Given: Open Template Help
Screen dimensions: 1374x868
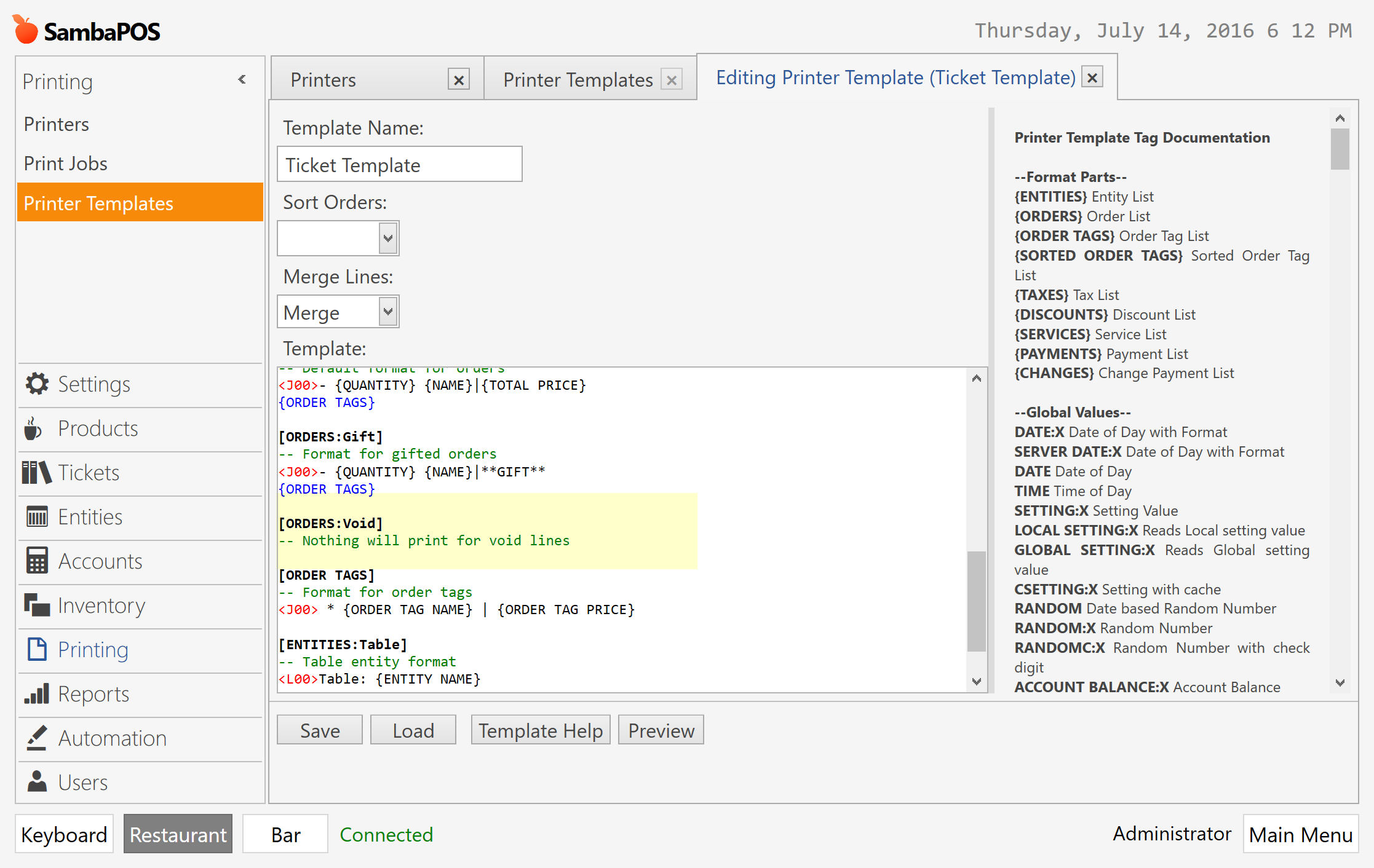Looking at the screenshot, I should (541, 730).
